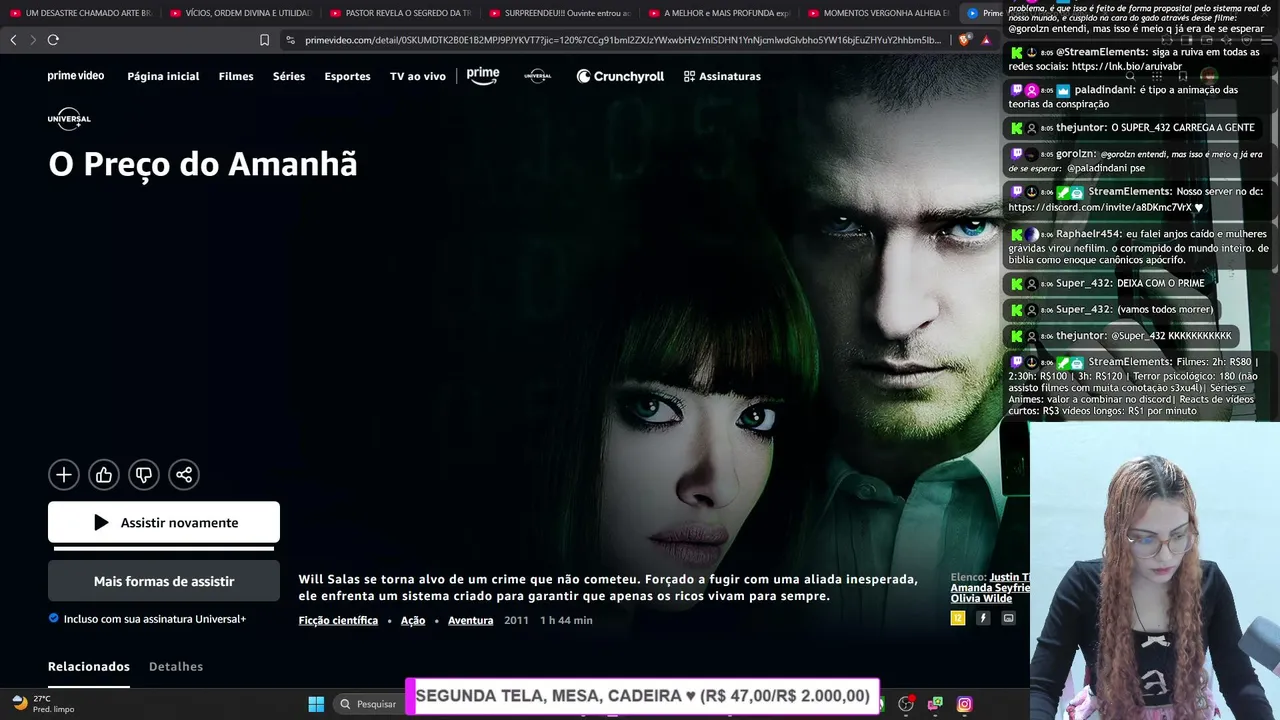This screenshot has height=720, width=1280.
Task: Switch to the UM DESASTRE CHAMADO ARTE browser tab
Action: 80,13
